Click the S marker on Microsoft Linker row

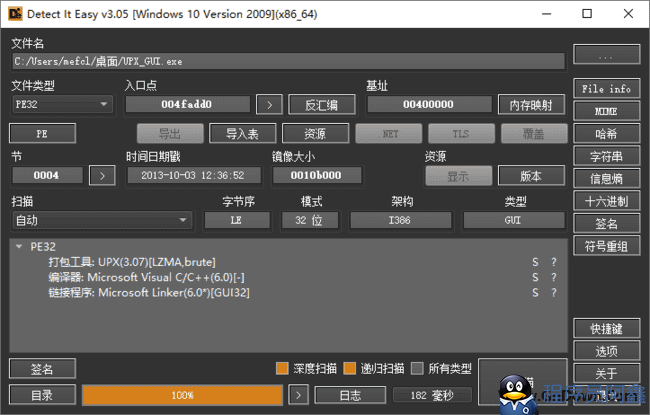coord(535,293)
